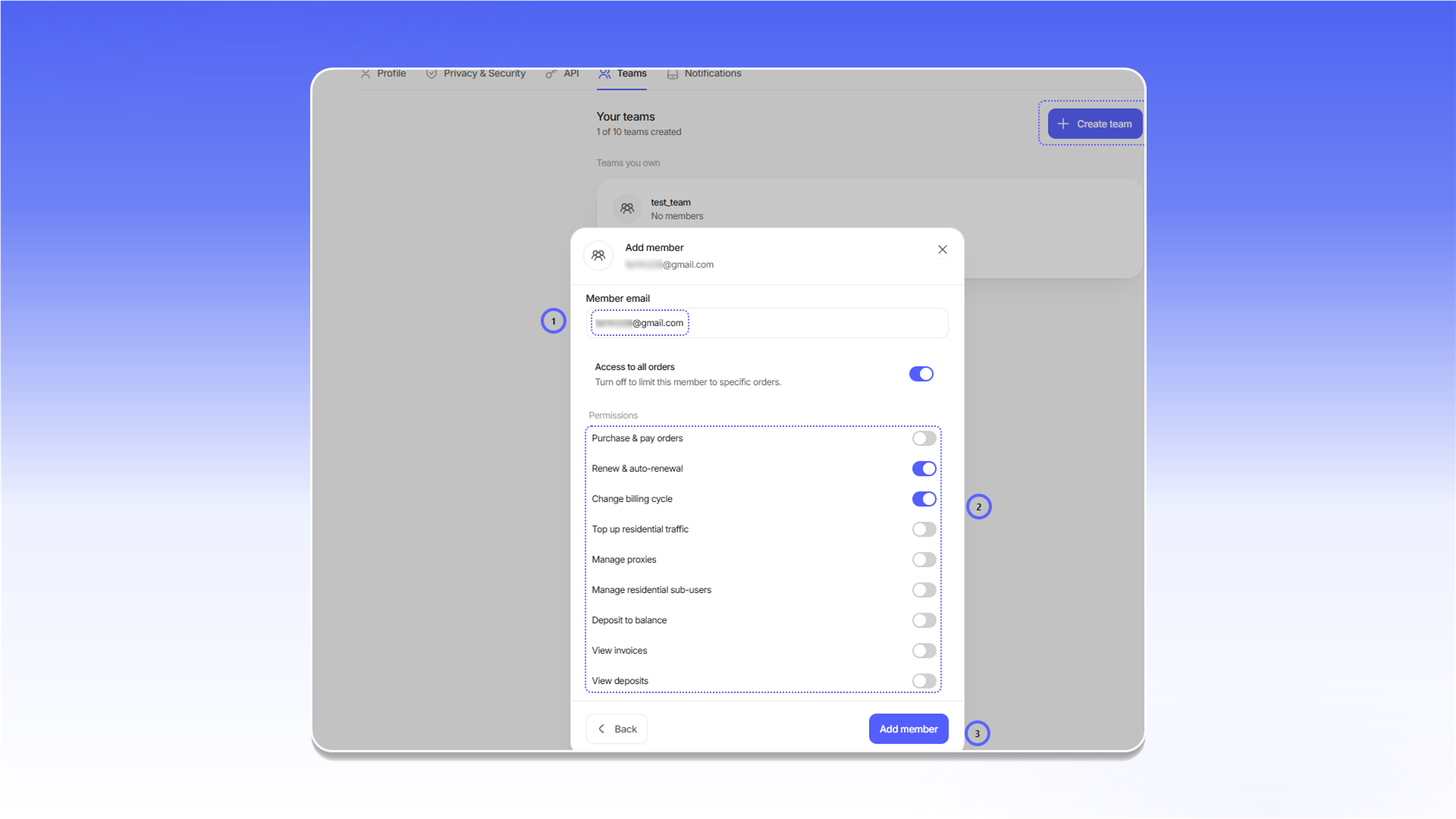Screen dimensions: 1456x819
Task: Enable Manage proxies permission
Action: pos(924,560)
